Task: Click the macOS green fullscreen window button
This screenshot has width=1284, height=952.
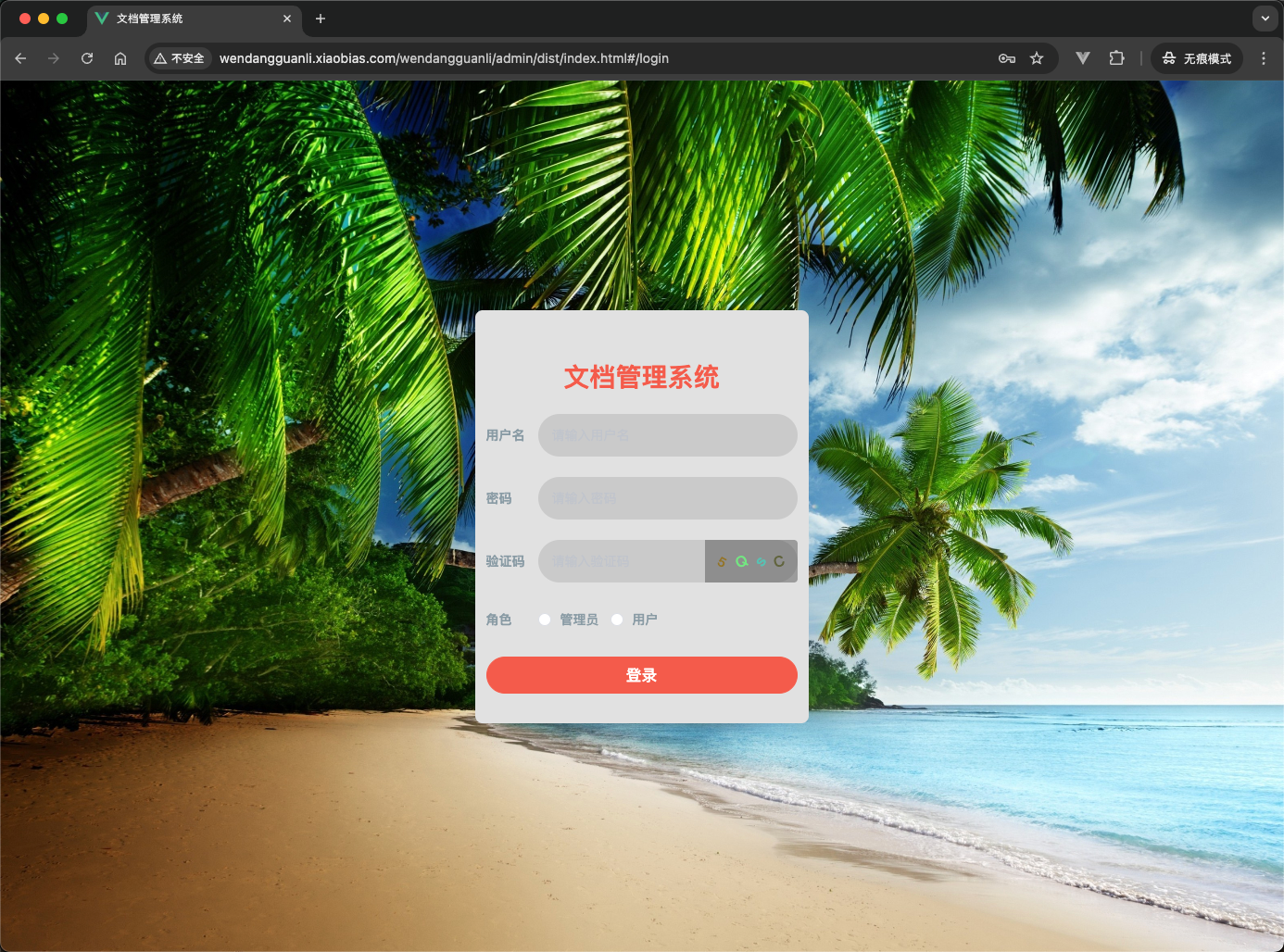Action: [x=62, y=19]
